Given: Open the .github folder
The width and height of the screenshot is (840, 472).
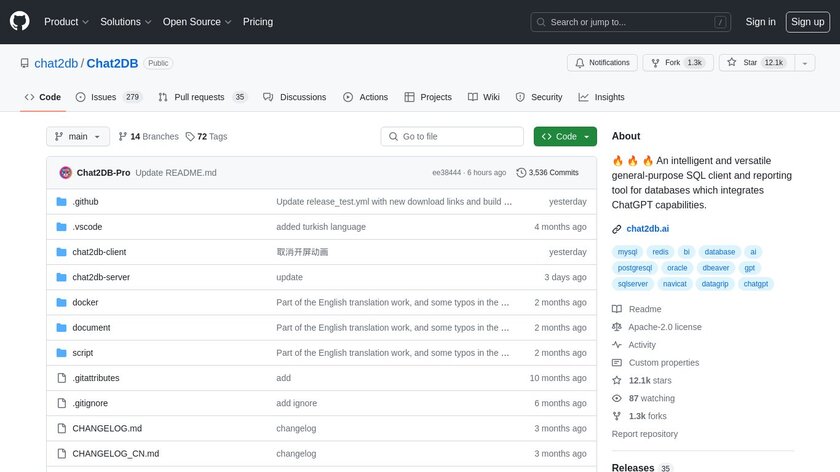Looking at the screenshot, I should pos(85,202).
